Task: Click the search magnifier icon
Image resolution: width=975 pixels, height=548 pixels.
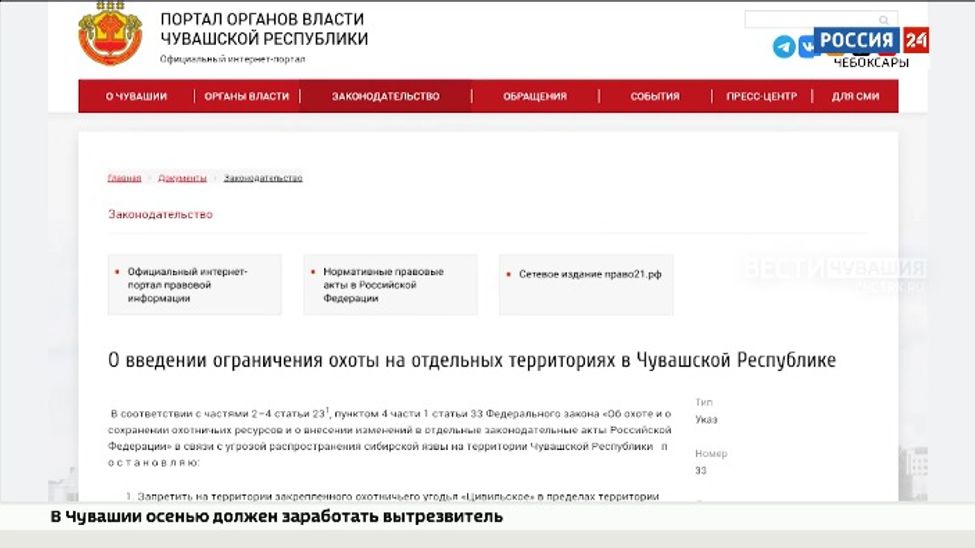Action: click(884, 20)
